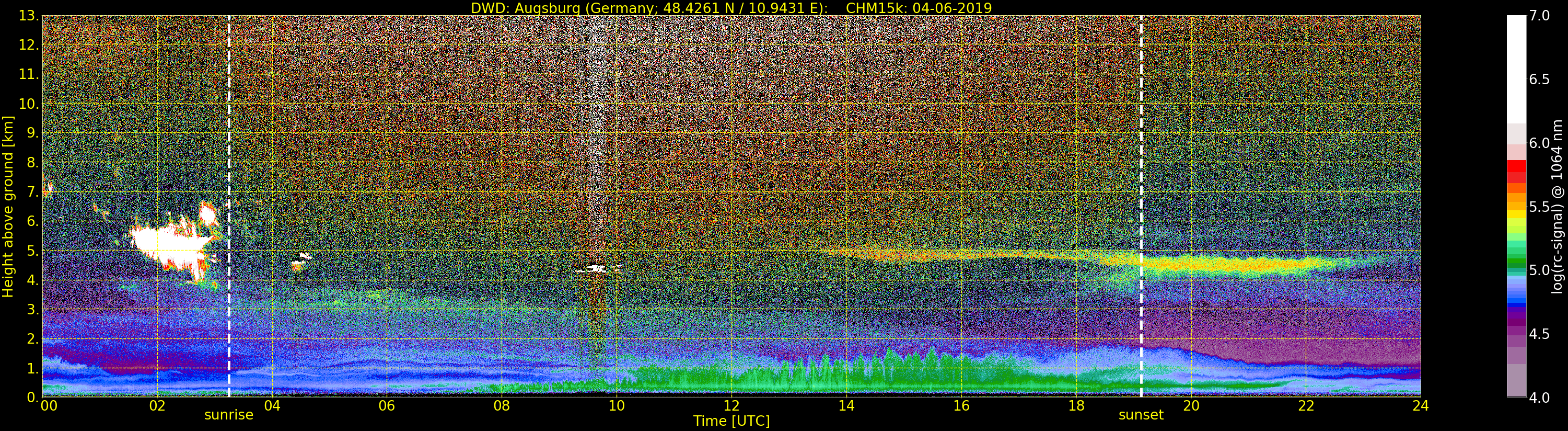Screen dimensions: 1568x431
Task: Click the '5.5' colorbar tick label
Action: click(x=1539, y=207)
